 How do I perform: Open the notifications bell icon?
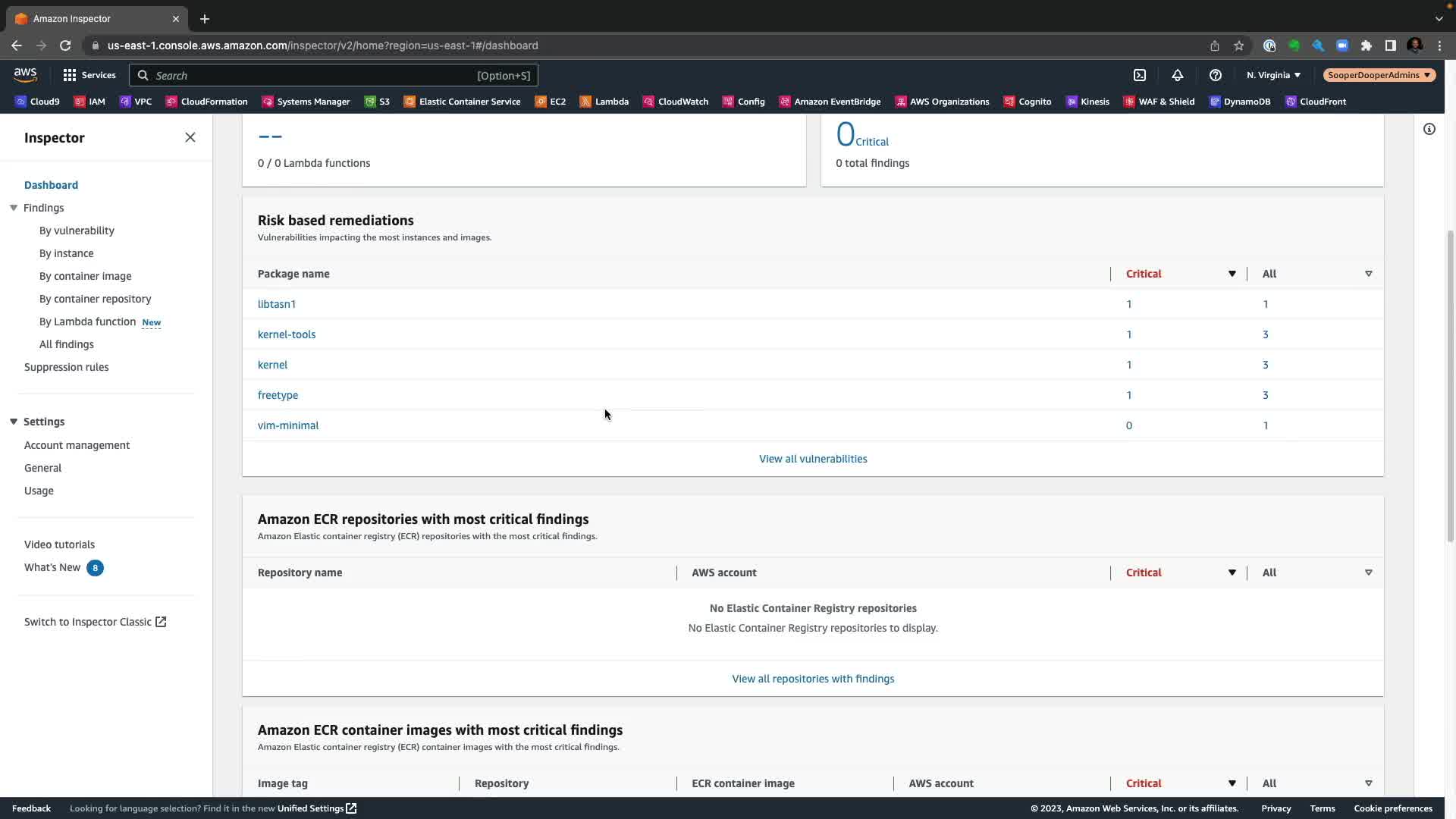(x=1178, y=75)
